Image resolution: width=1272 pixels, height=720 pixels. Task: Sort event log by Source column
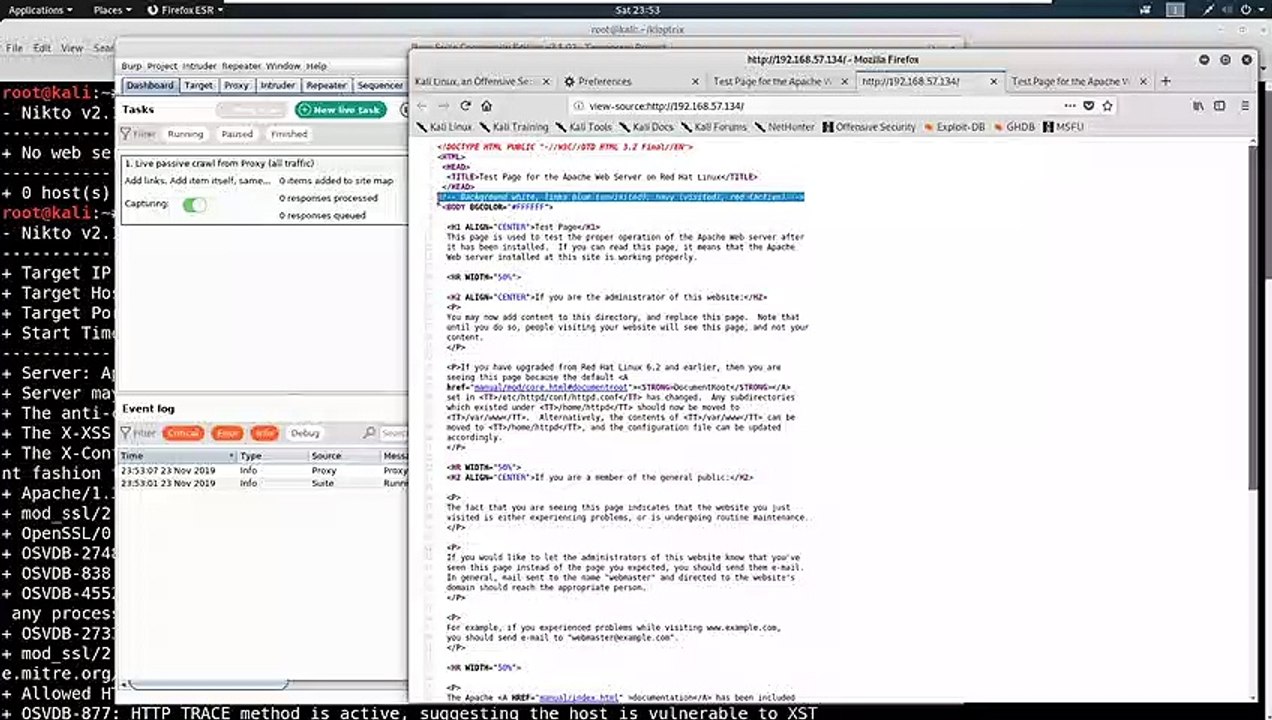(344, 456)
